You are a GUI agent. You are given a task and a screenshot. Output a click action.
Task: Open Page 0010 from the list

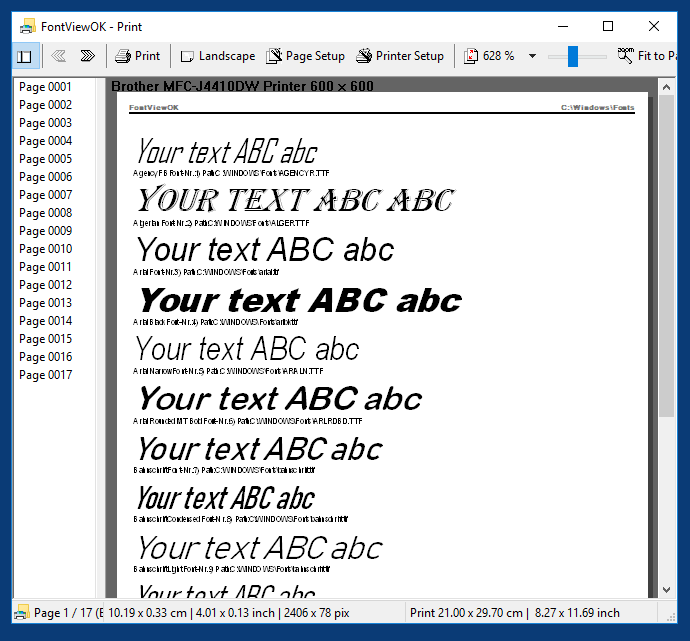pos(46,249)
